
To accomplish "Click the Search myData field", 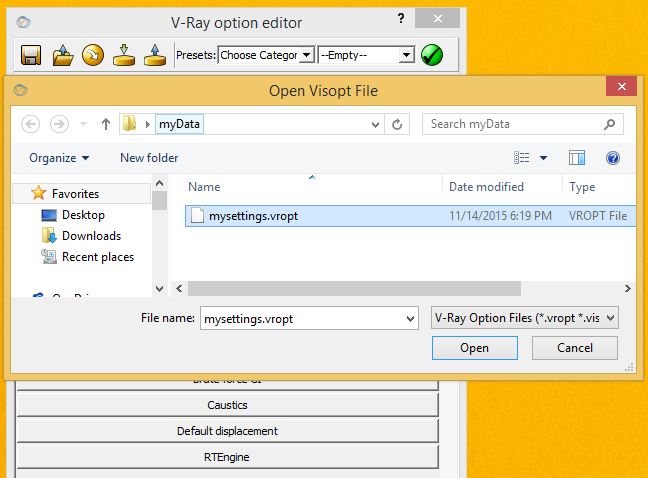I will (523, 124).
